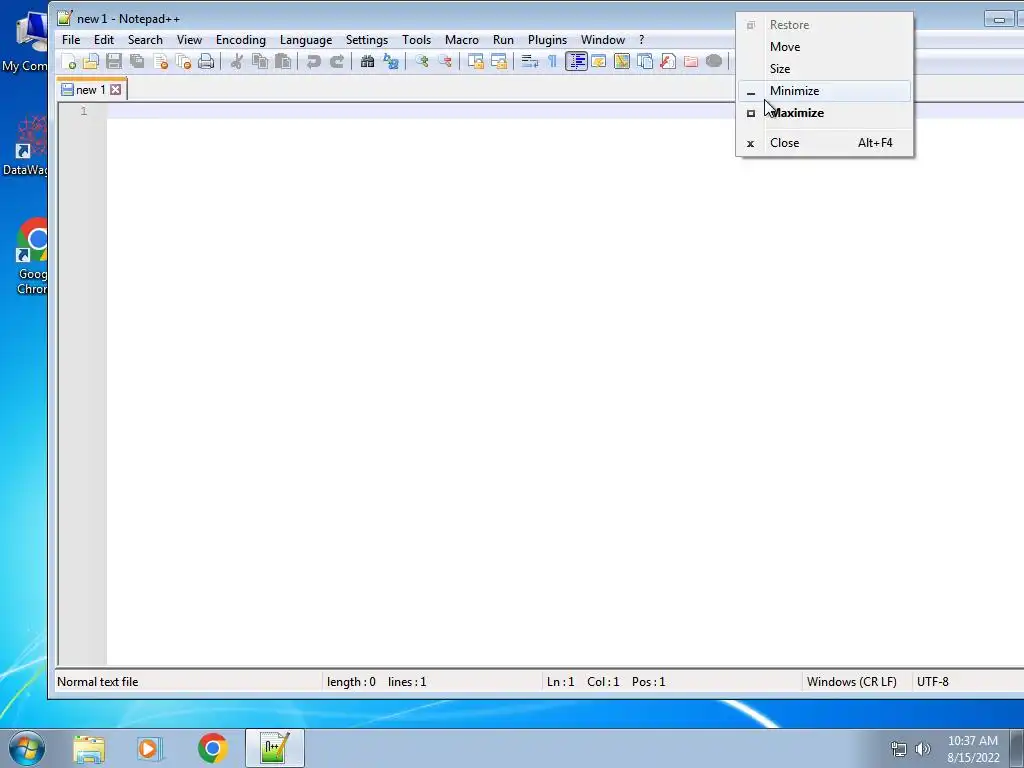Save the current file via toolbar

114,61
